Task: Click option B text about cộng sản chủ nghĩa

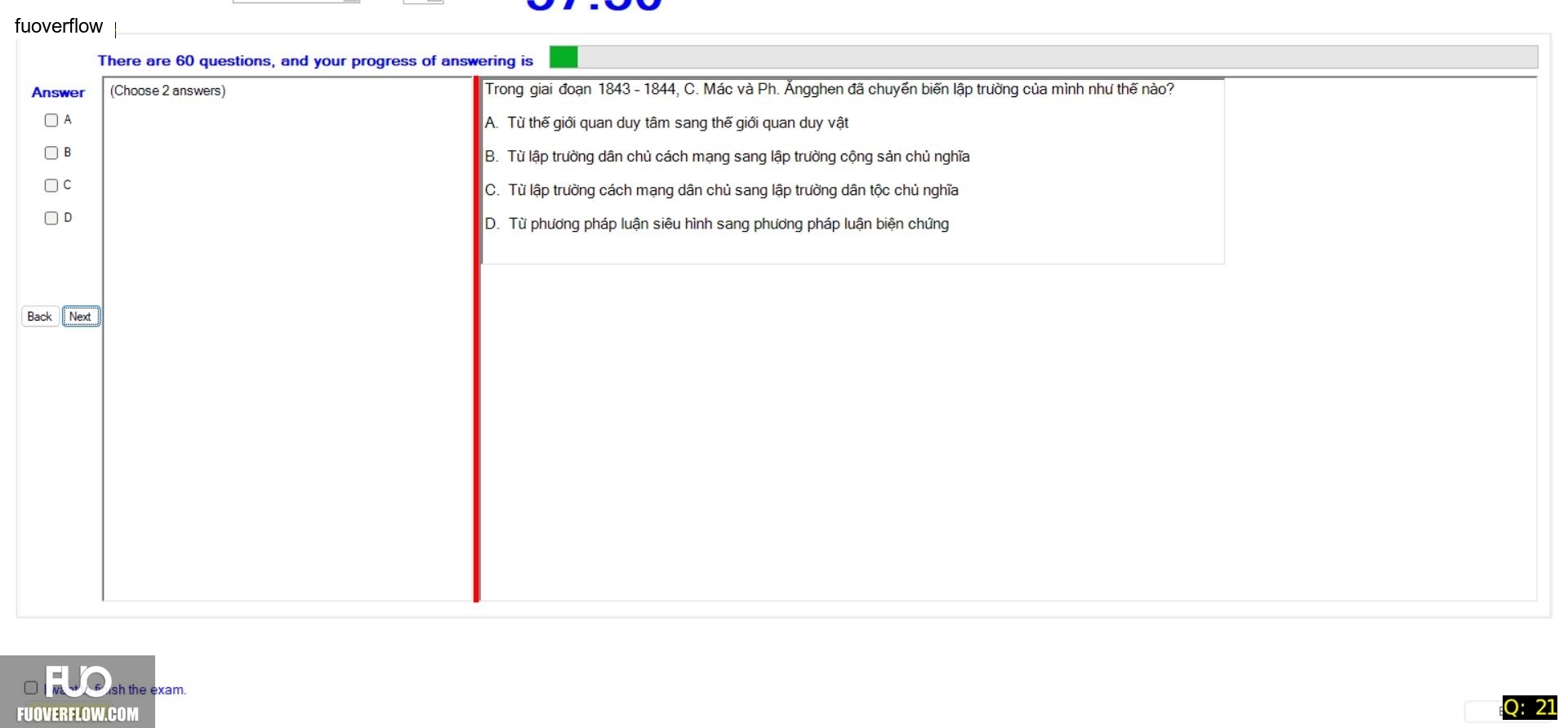Action: (727, 157)
